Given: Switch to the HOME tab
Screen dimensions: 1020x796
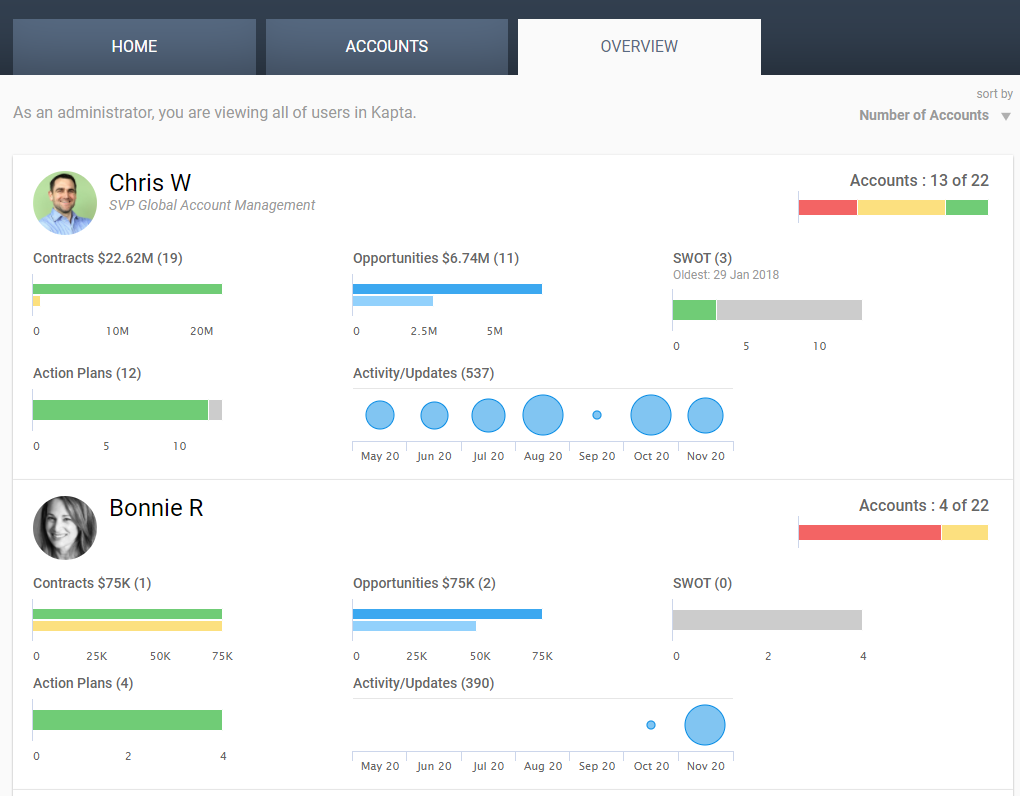Looking at the screenshot, I should click(x=133, y=46).
